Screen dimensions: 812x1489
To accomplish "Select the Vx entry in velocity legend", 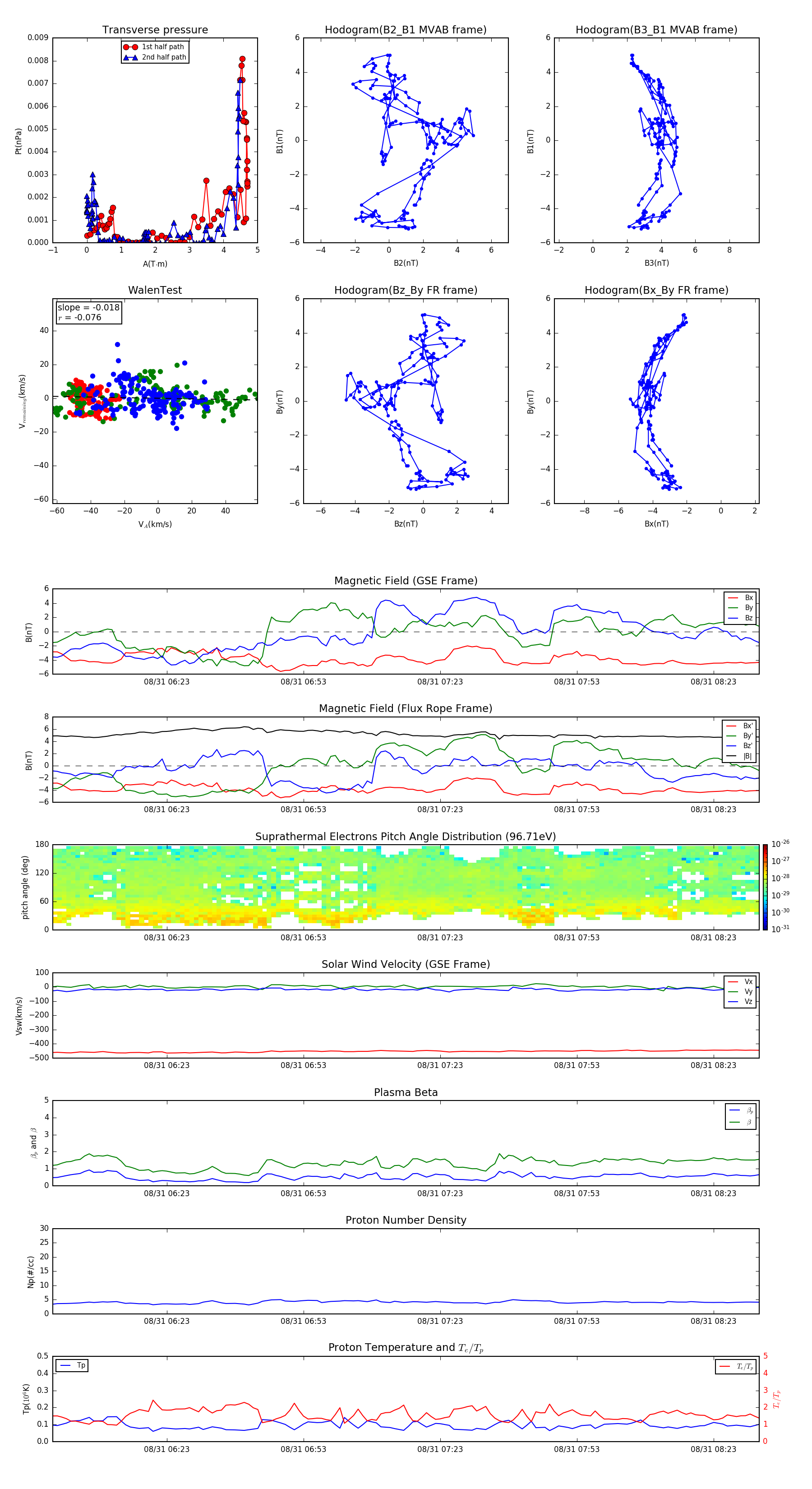I will (741, 981).
